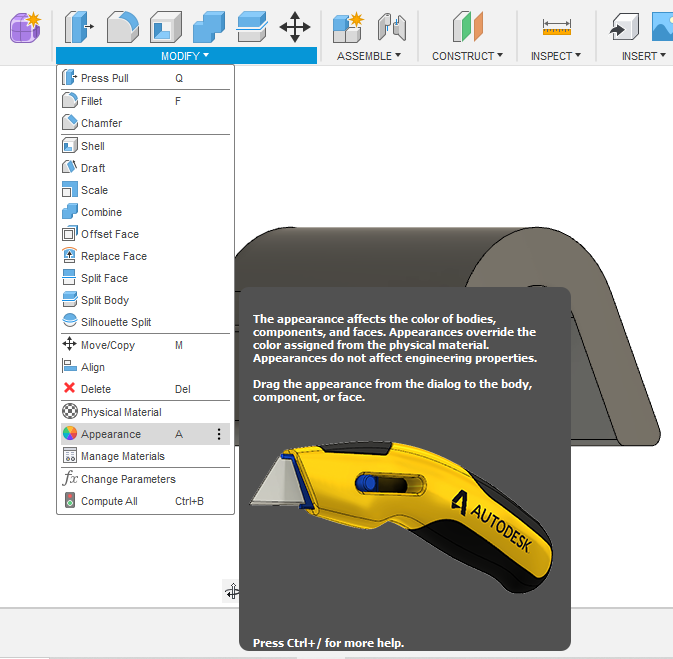The height and width of the screenshot is (659, 673).
Task: Choose Manage Materials from the menu
Action: tap(146, 456)
